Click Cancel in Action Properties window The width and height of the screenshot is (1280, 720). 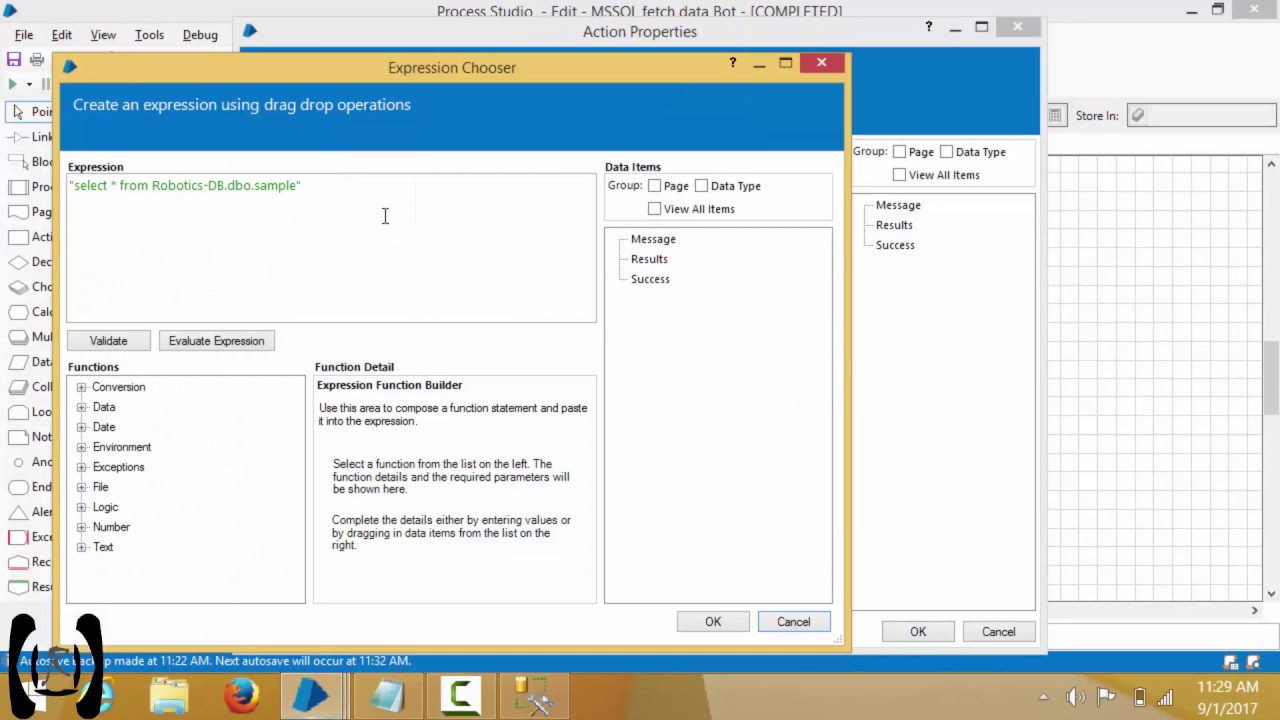coord(999,632)
